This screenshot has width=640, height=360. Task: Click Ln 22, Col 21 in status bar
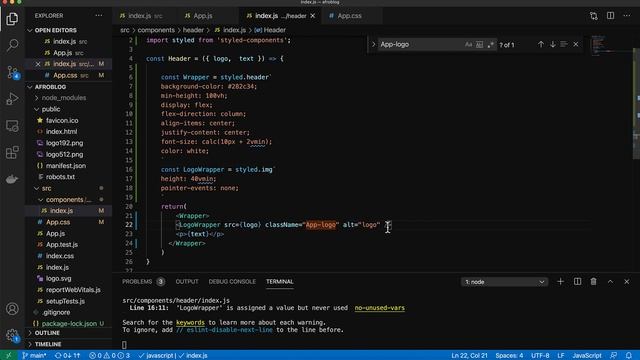coord(469,356)
